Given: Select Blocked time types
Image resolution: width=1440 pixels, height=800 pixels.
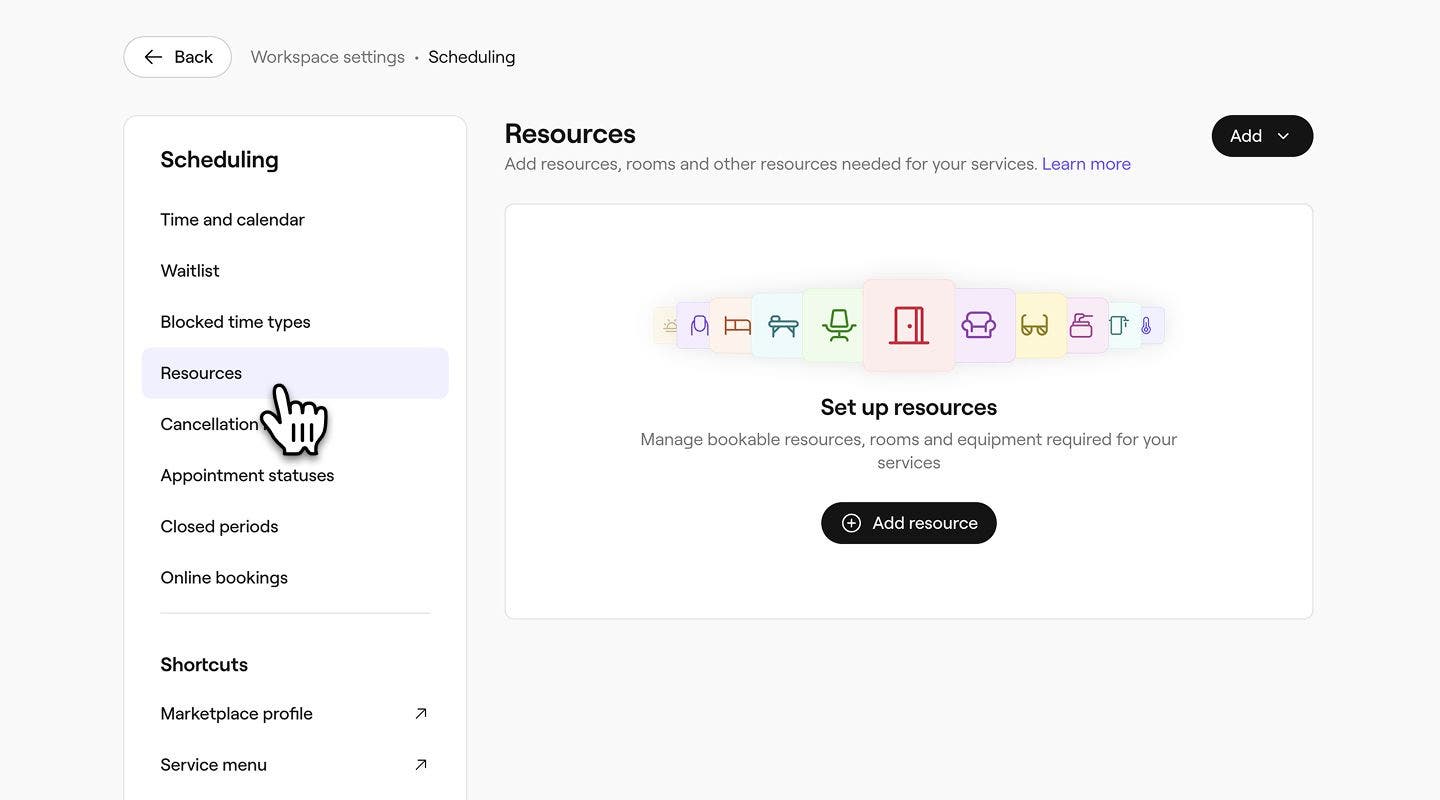Looking at the screenshot, I should coord(235,321).
